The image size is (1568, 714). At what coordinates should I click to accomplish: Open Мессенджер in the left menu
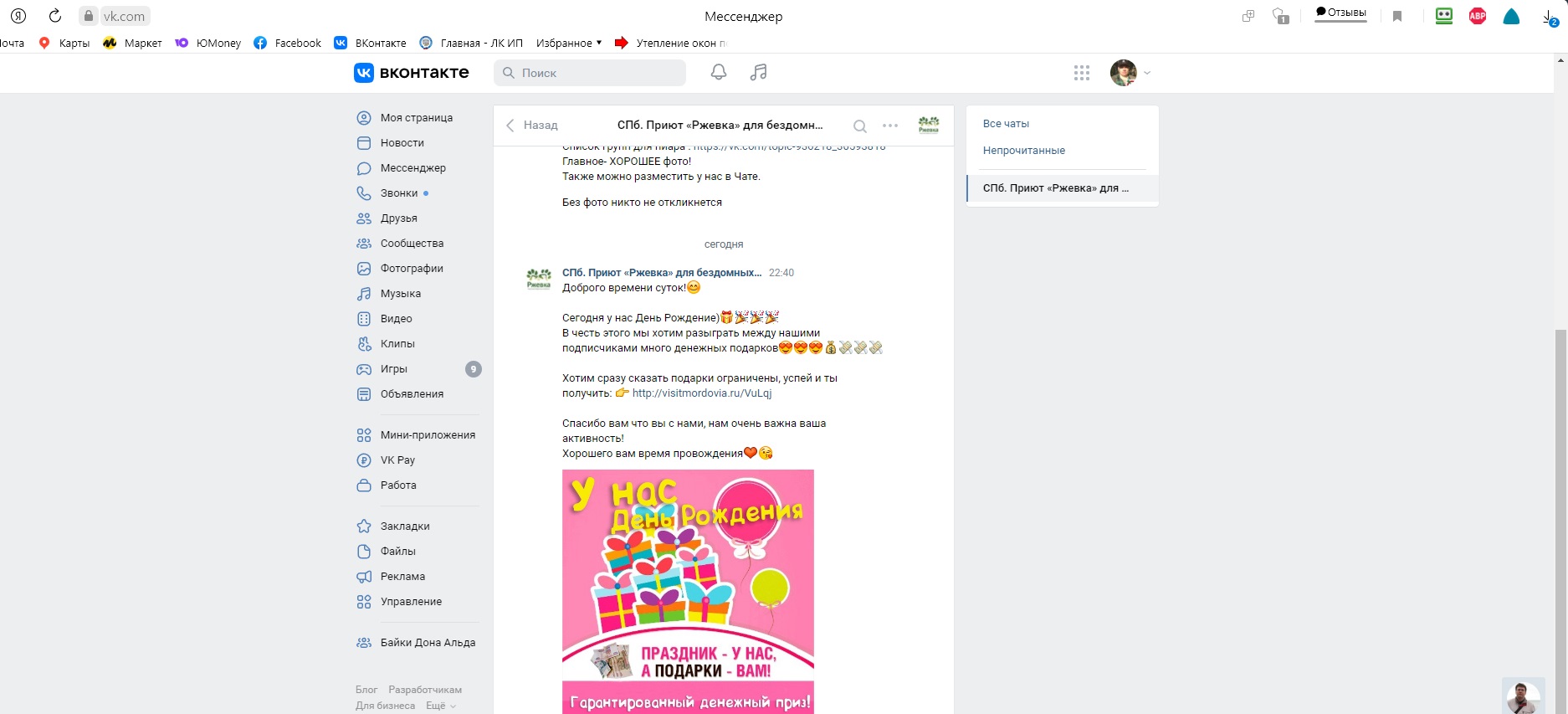tap(413, 168)
